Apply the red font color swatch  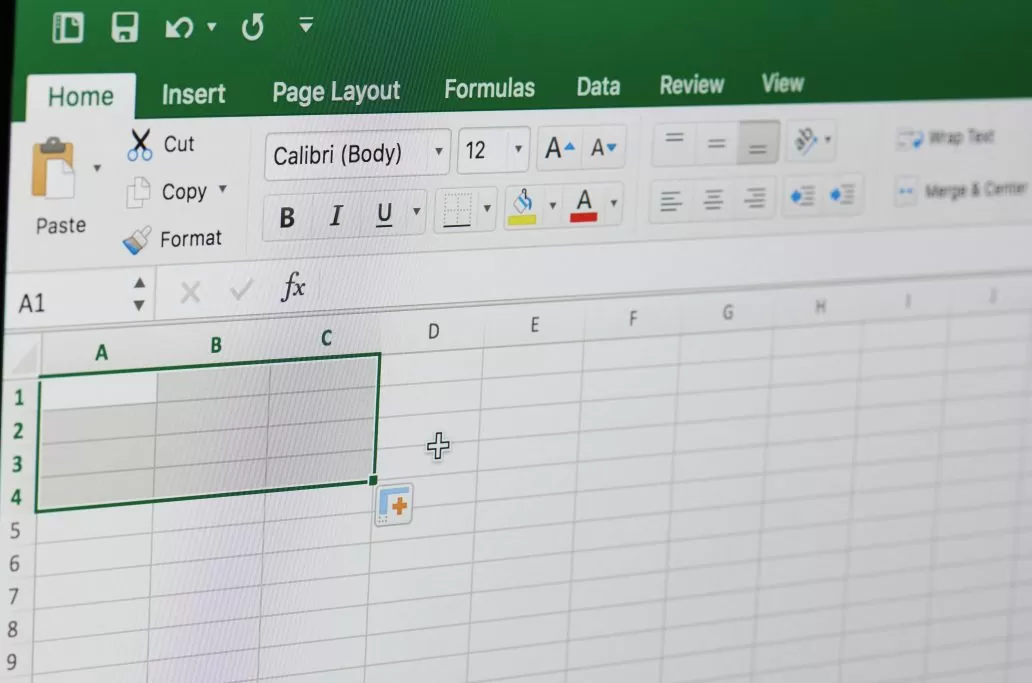584,204
